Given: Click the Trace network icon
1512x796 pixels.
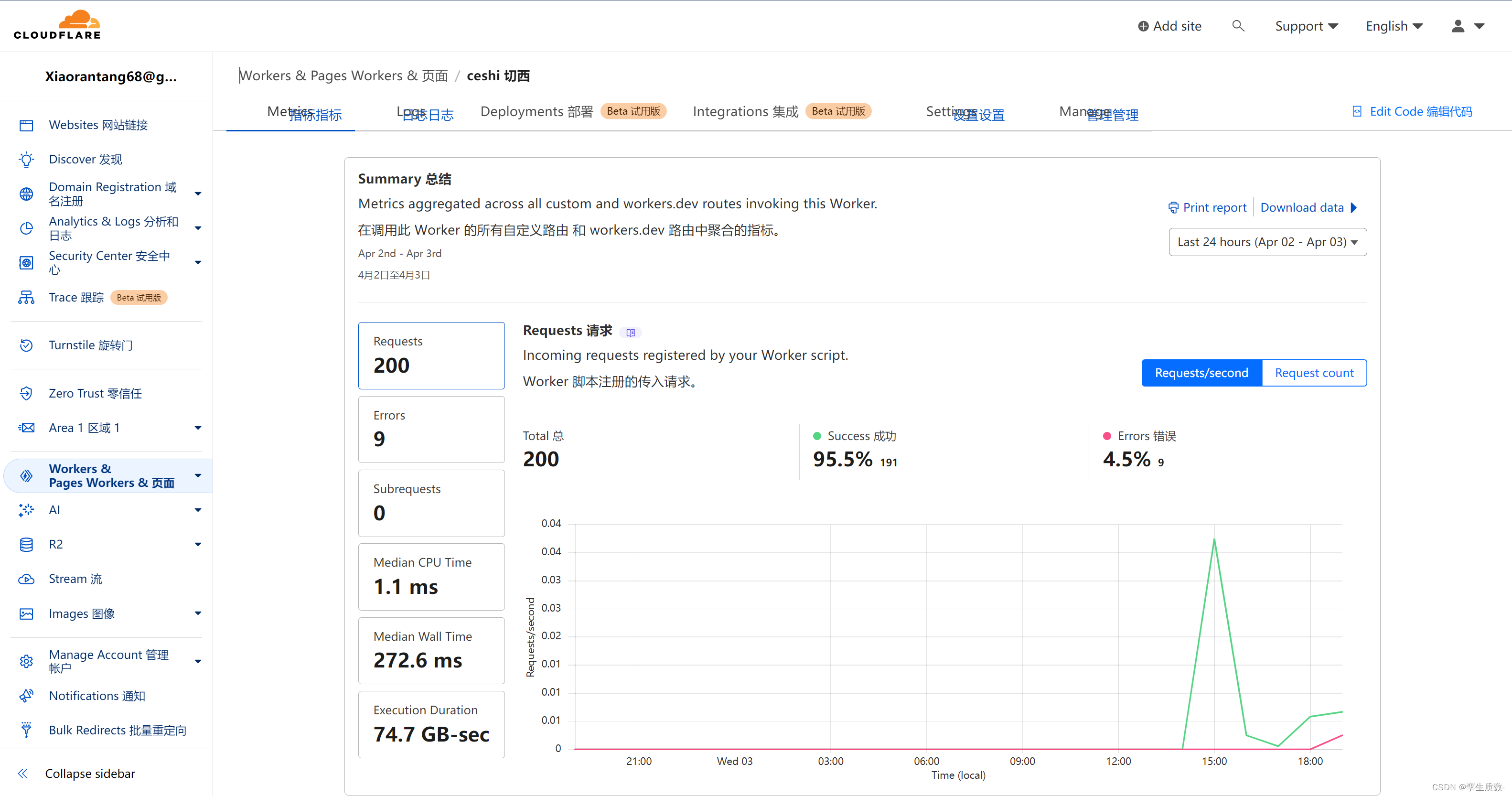Looking at the screenshot, I should pyautogui.click(x=26, y=297).
